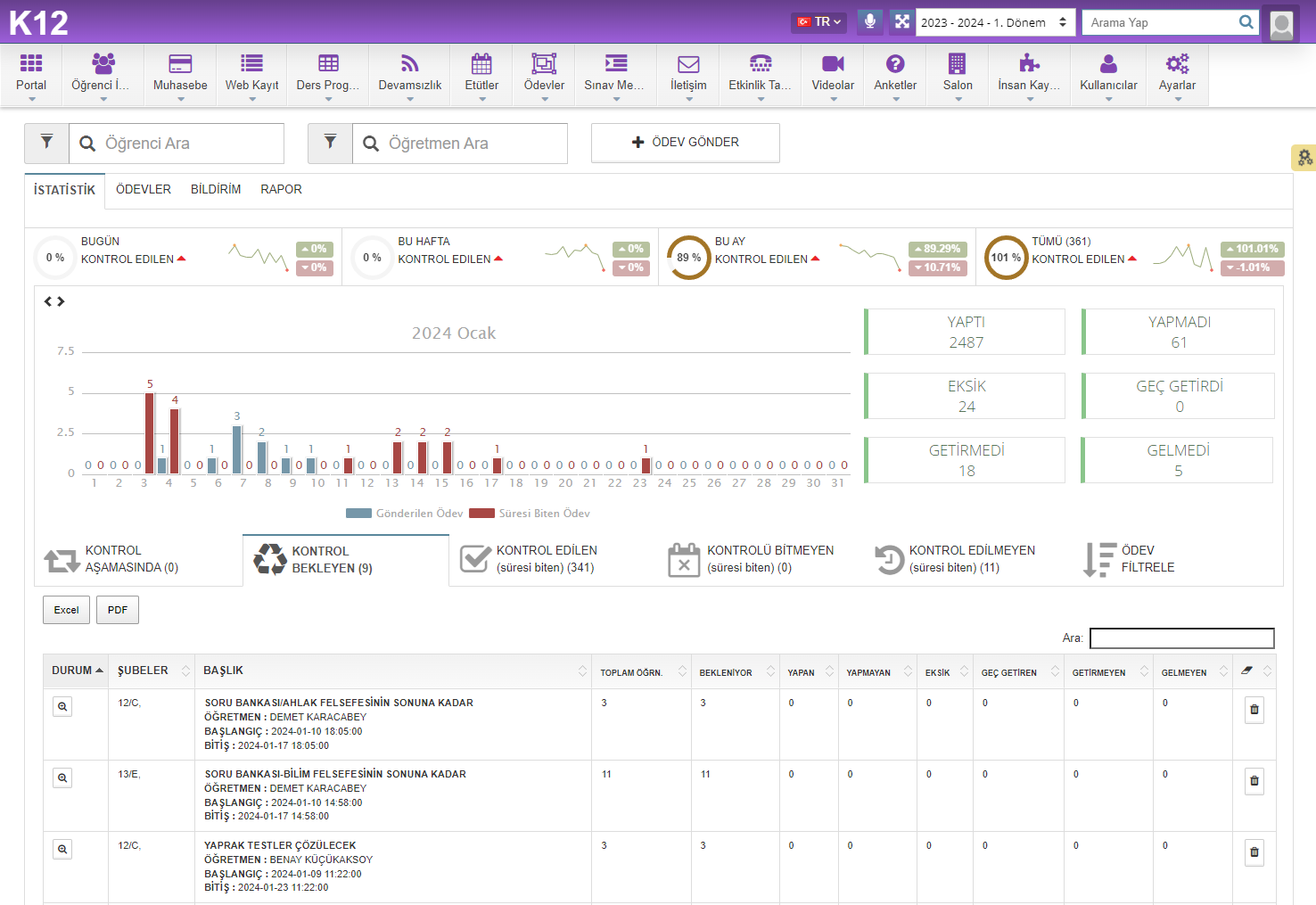
Task: Sort table by BAŞLIK column
Action: click(x=394, y=671)
